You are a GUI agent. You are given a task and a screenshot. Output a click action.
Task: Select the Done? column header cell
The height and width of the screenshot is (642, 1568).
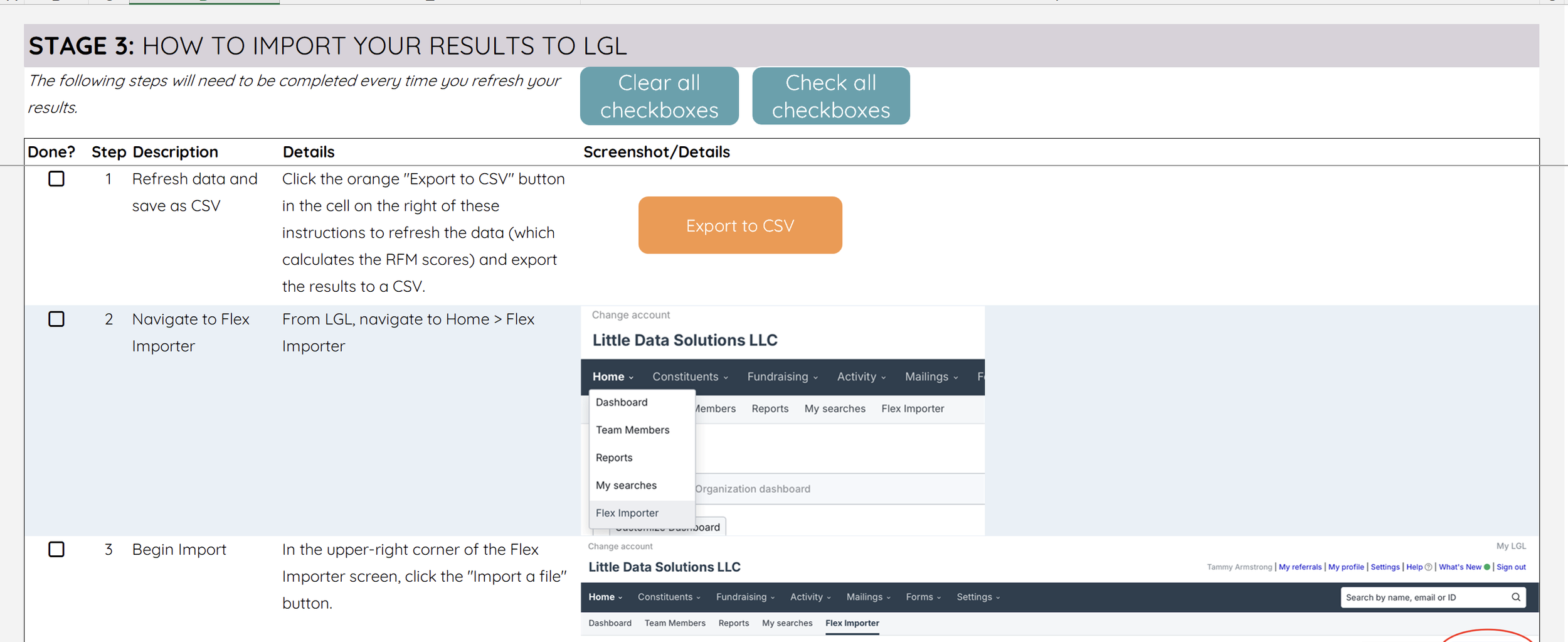coord(55,152)
